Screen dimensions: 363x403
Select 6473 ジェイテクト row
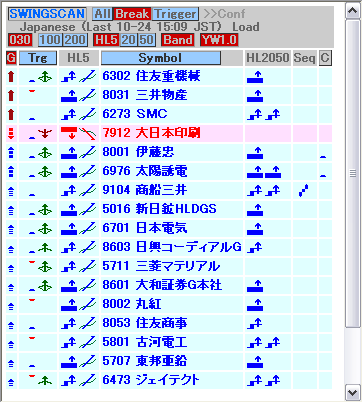coord(169,380)
